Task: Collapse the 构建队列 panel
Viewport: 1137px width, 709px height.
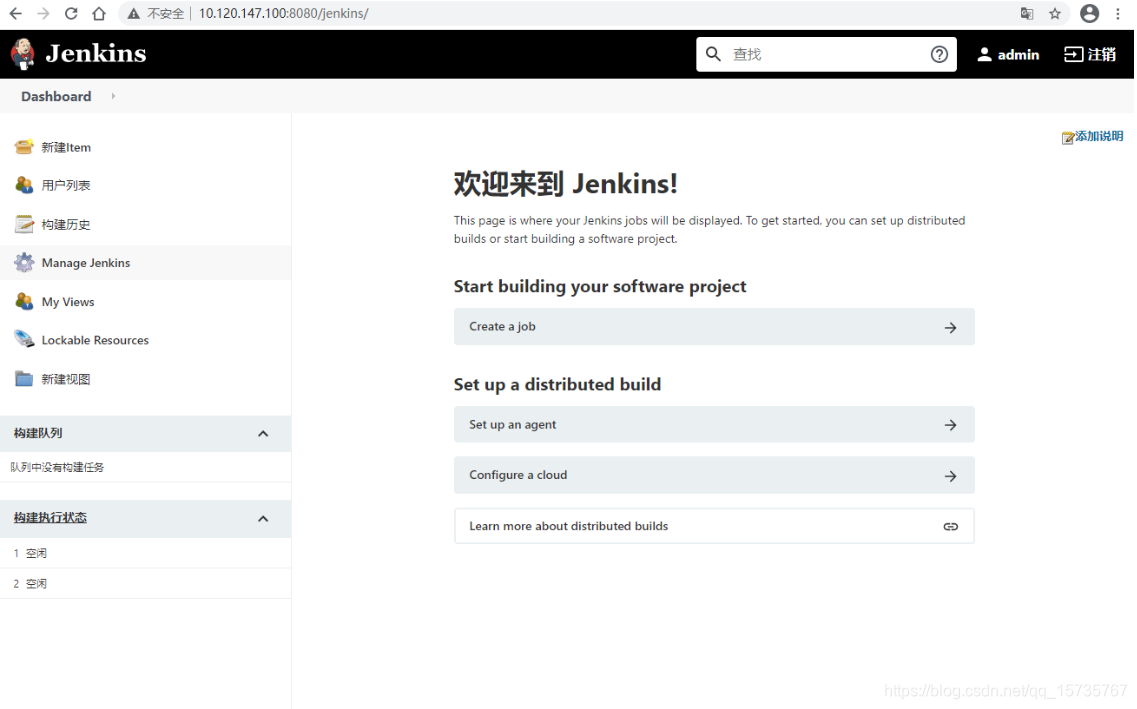Action: (263, 434)
